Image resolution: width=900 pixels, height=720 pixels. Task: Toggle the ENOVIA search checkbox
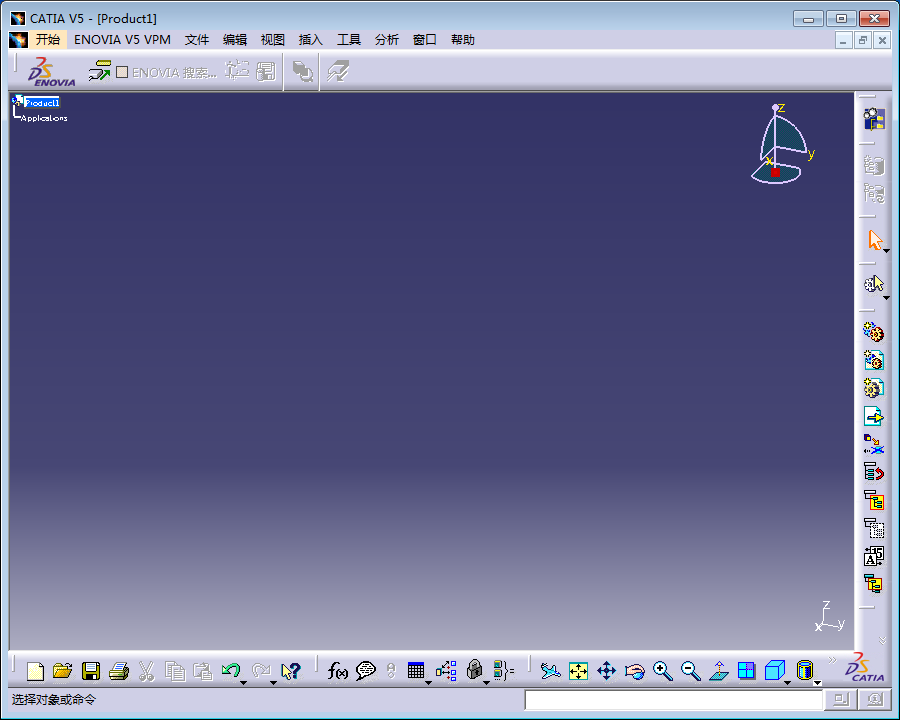(122, 72)
